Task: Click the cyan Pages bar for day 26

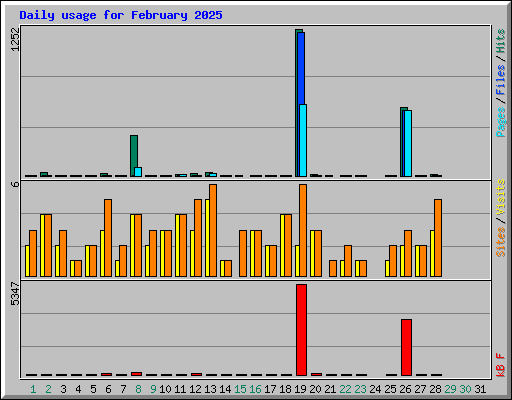Action: point(408,143)
